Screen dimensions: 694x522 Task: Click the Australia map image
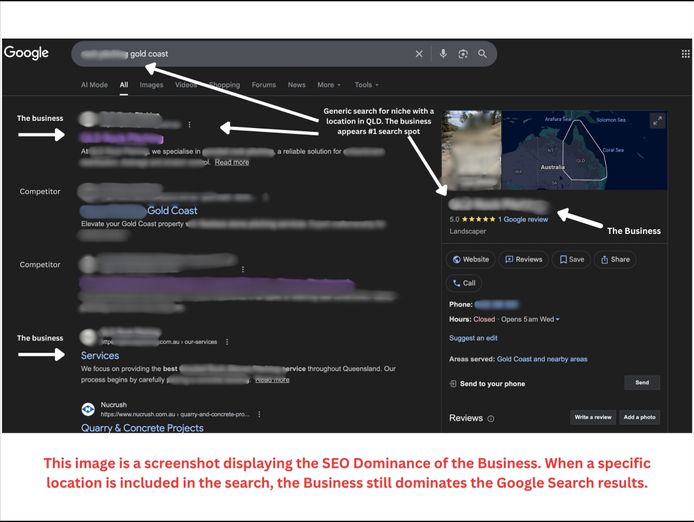coord(584,150)
